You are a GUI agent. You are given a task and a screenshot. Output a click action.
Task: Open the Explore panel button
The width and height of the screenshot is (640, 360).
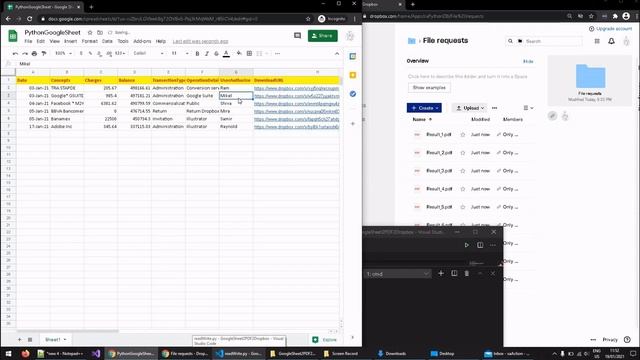point(325,340)
